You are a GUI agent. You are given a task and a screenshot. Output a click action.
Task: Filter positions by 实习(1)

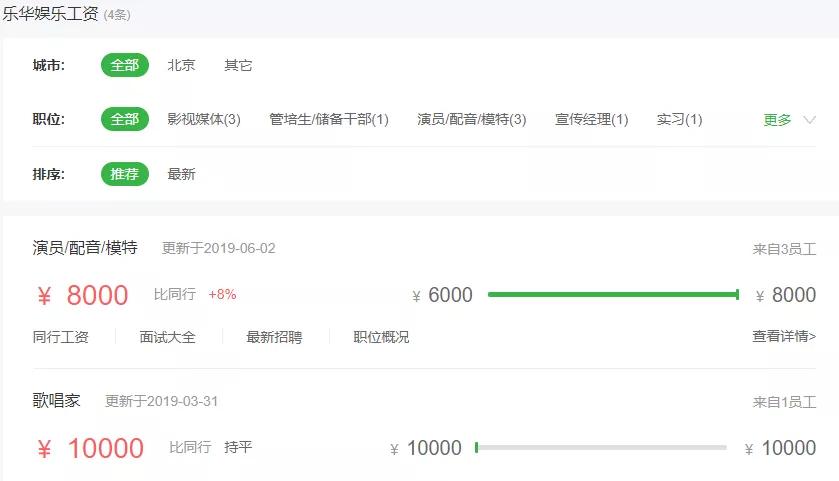tap(679, 119)
